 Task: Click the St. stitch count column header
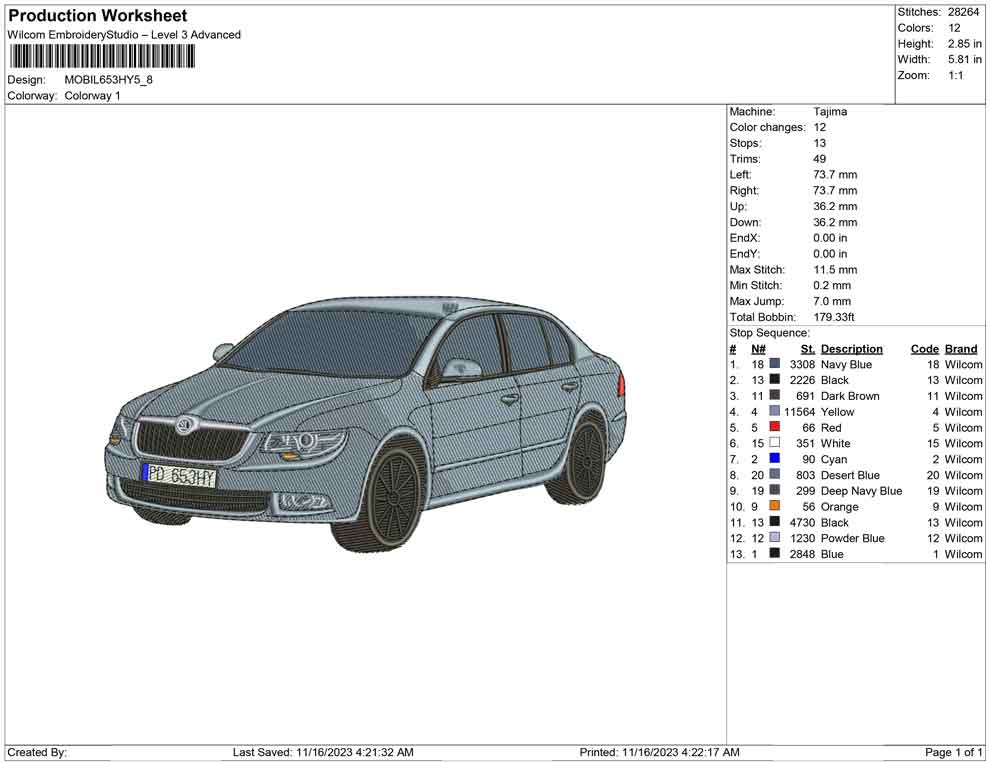point(807,349)
